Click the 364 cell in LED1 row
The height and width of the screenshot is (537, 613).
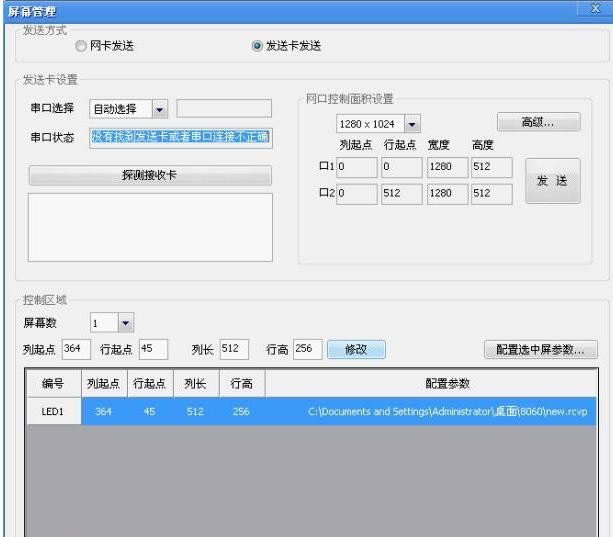click(104, 411)
